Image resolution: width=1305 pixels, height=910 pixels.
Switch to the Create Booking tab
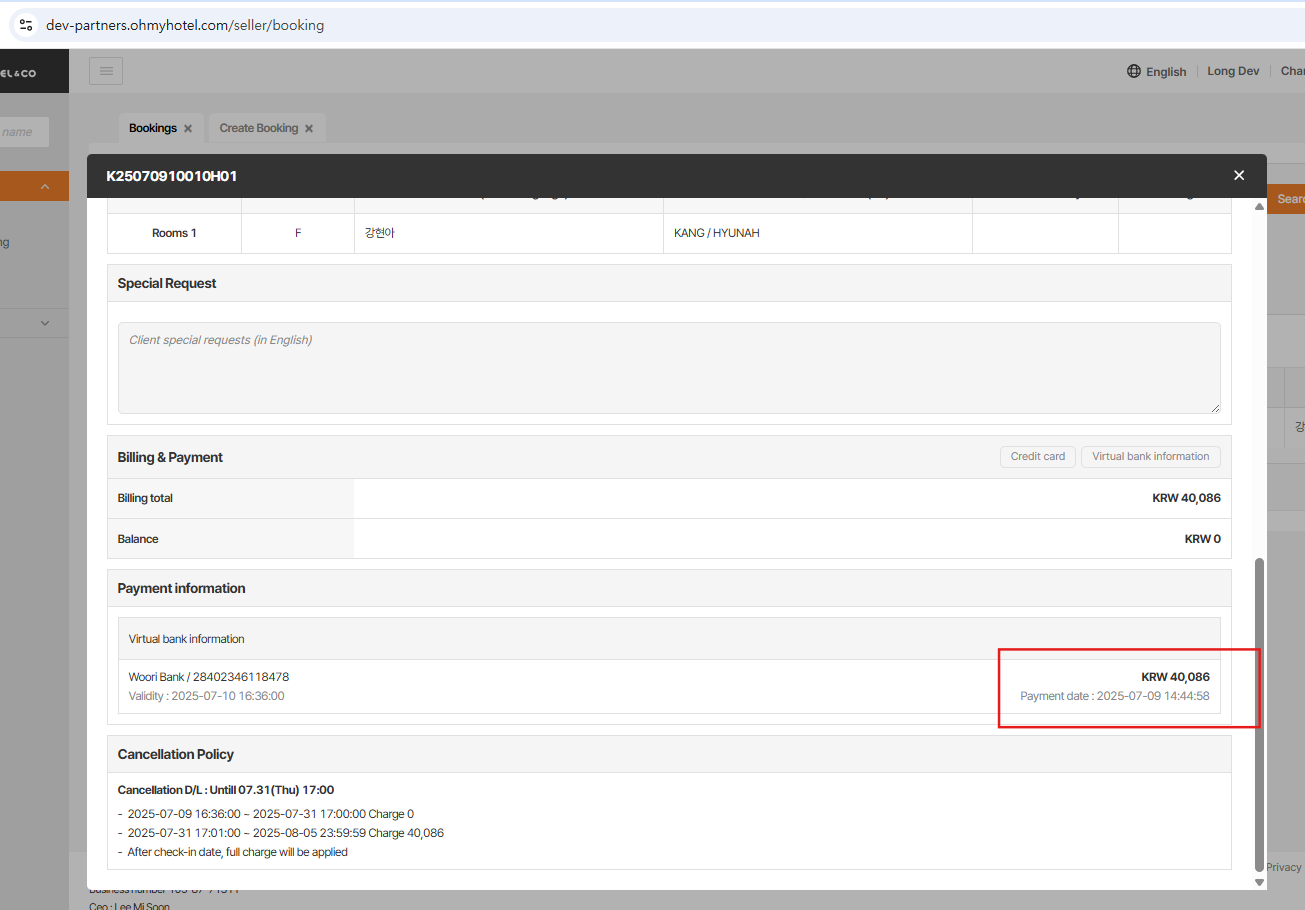[258, 129]
